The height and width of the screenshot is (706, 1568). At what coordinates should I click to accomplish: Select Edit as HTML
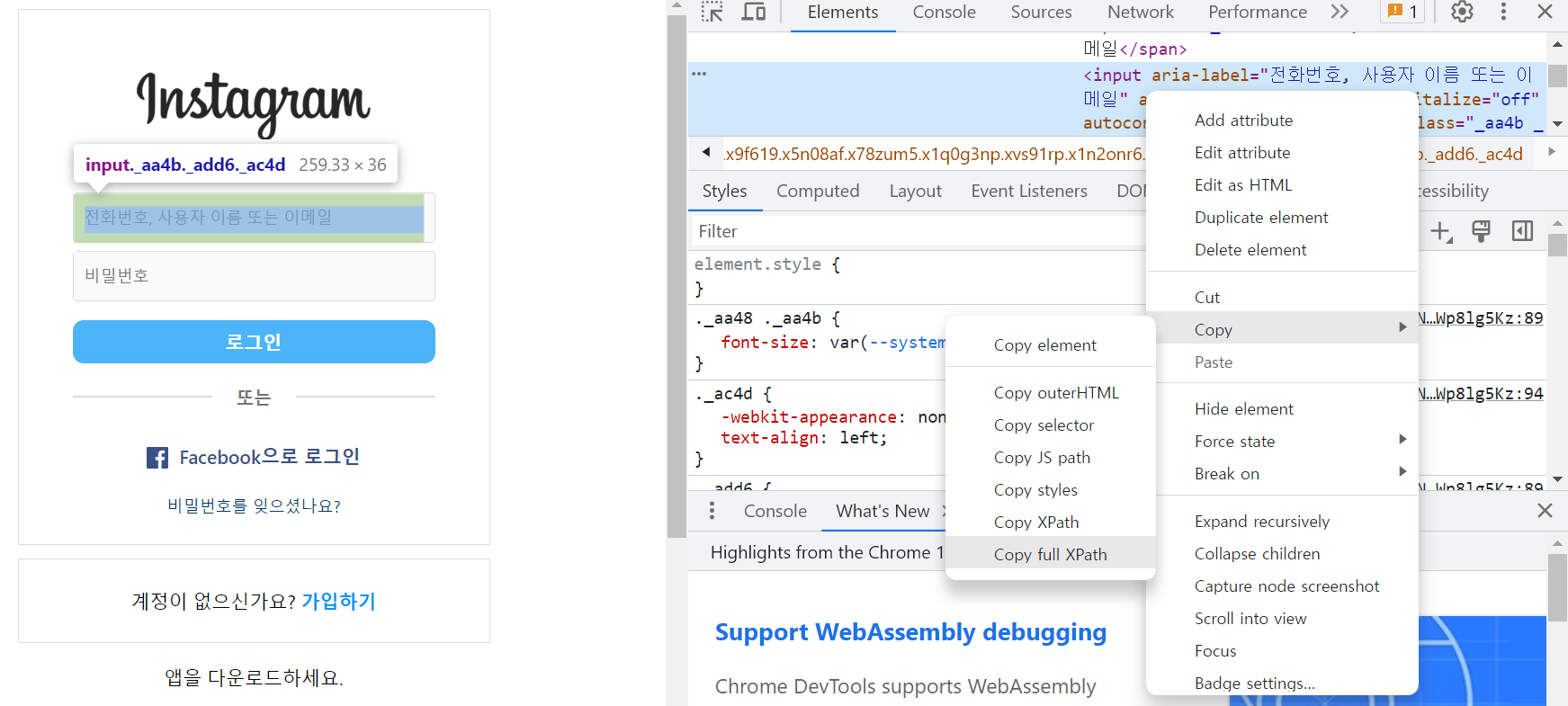1283,185
